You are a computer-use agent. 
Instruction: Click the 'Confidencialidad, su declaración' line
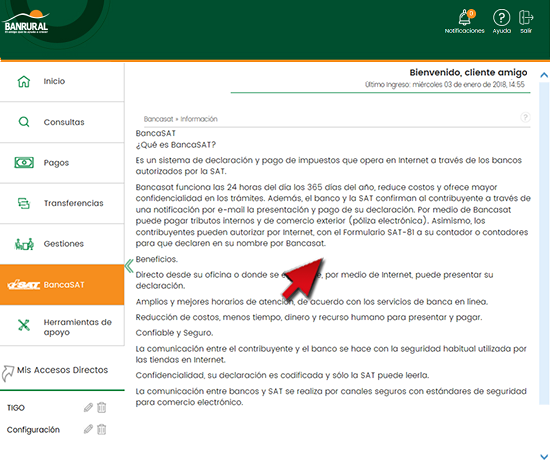[282, 375]
